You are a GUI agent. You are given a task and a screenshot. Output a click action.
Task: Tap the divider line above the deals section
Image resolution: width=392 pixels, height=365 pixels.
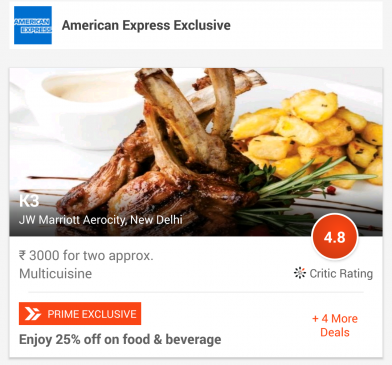[196, 292]
